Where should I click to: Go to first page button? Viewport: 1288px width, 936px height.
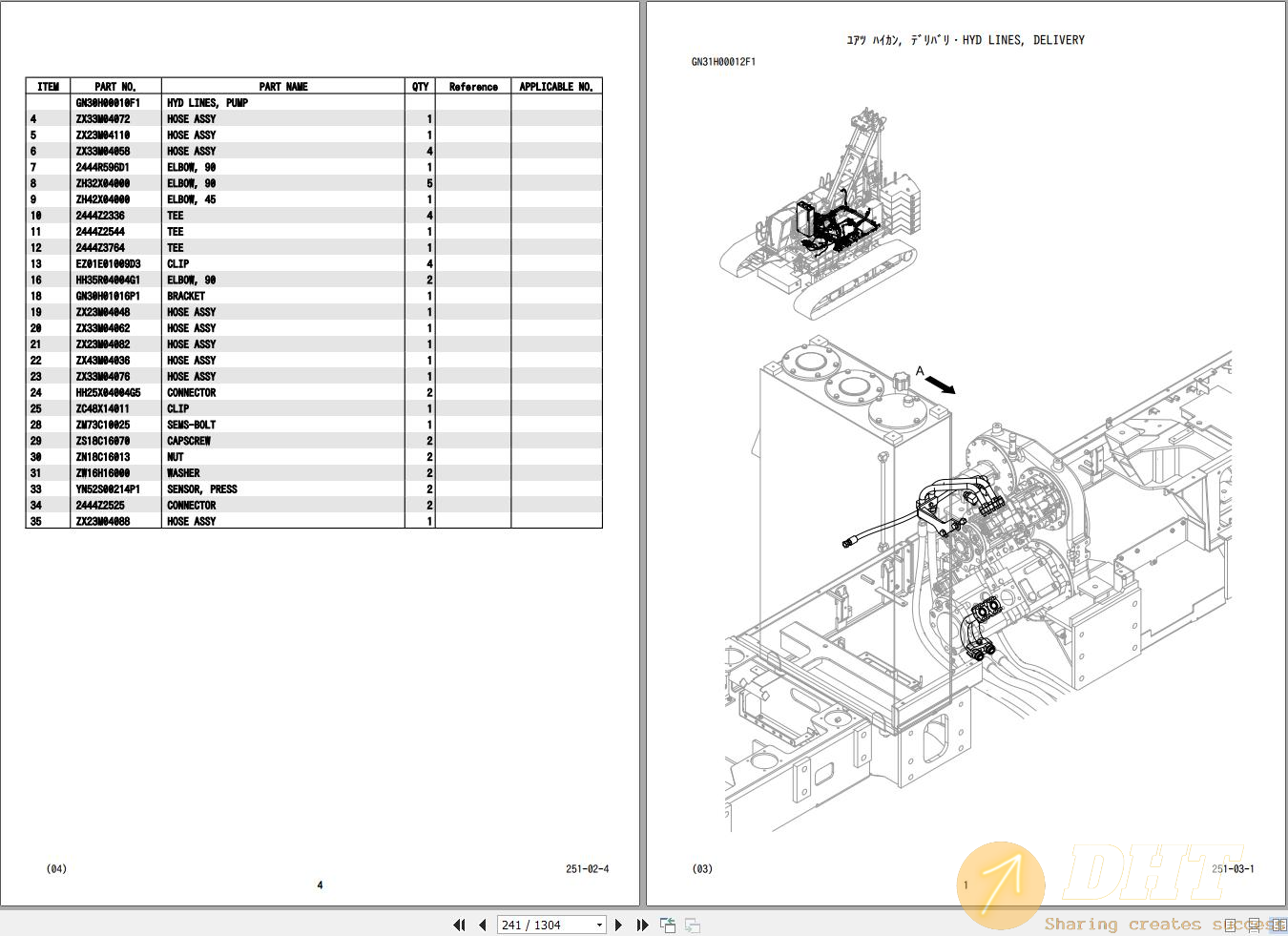tap(459, 925)
